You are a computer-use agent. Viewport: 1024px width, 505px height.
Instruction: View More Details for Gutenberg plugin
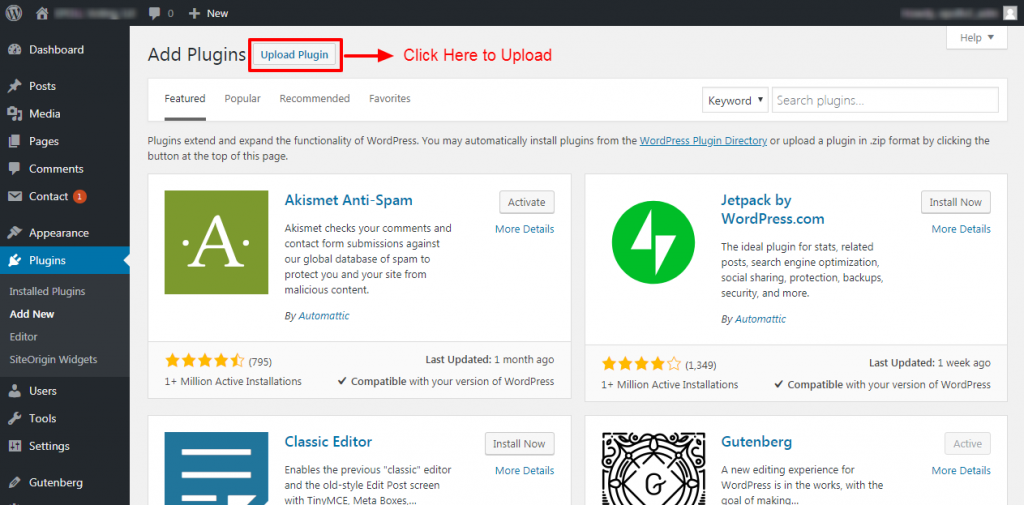pyautogui.click(x=961, y=470)
